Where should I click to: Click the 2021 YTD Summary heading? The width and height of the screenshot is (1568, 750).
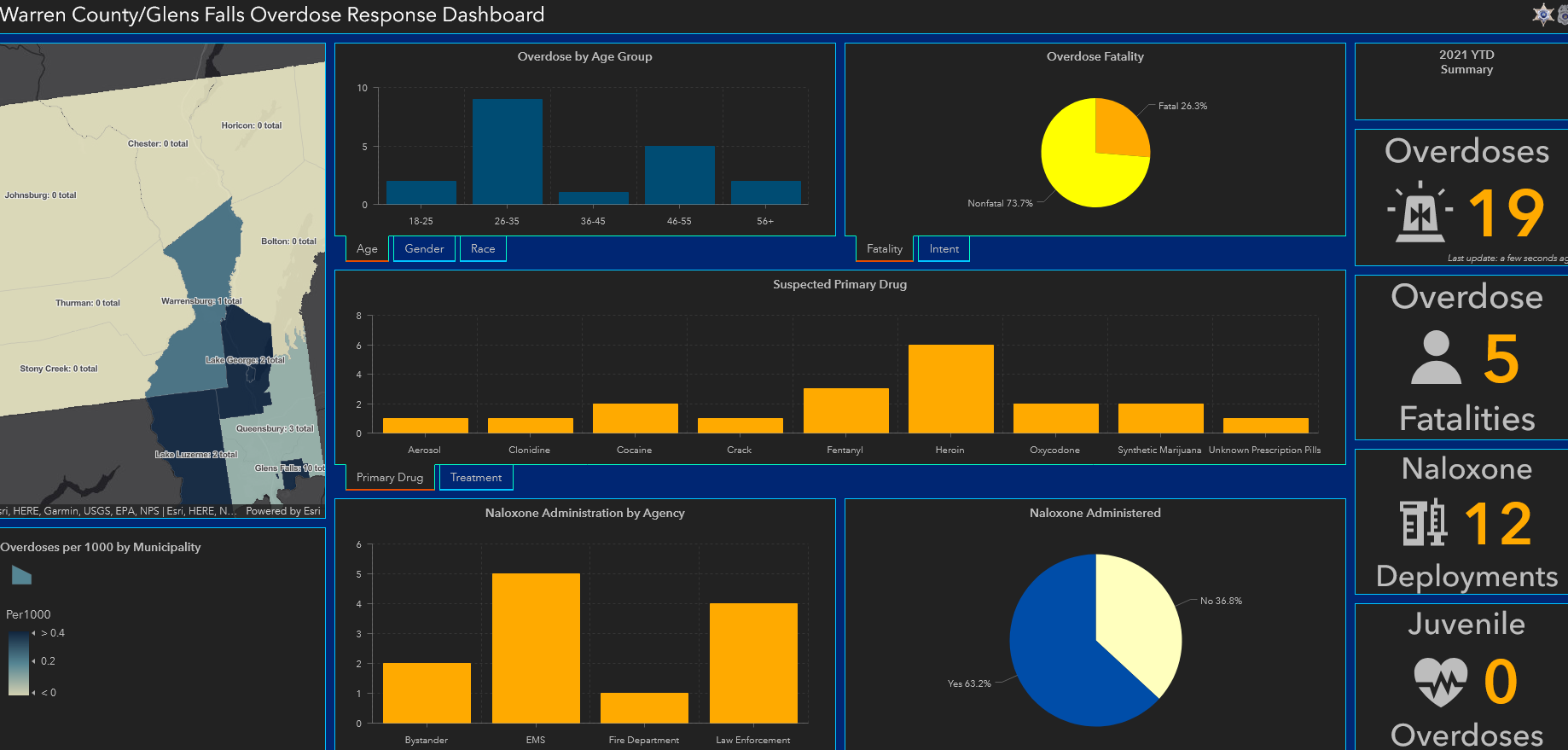coord(1466,62)
